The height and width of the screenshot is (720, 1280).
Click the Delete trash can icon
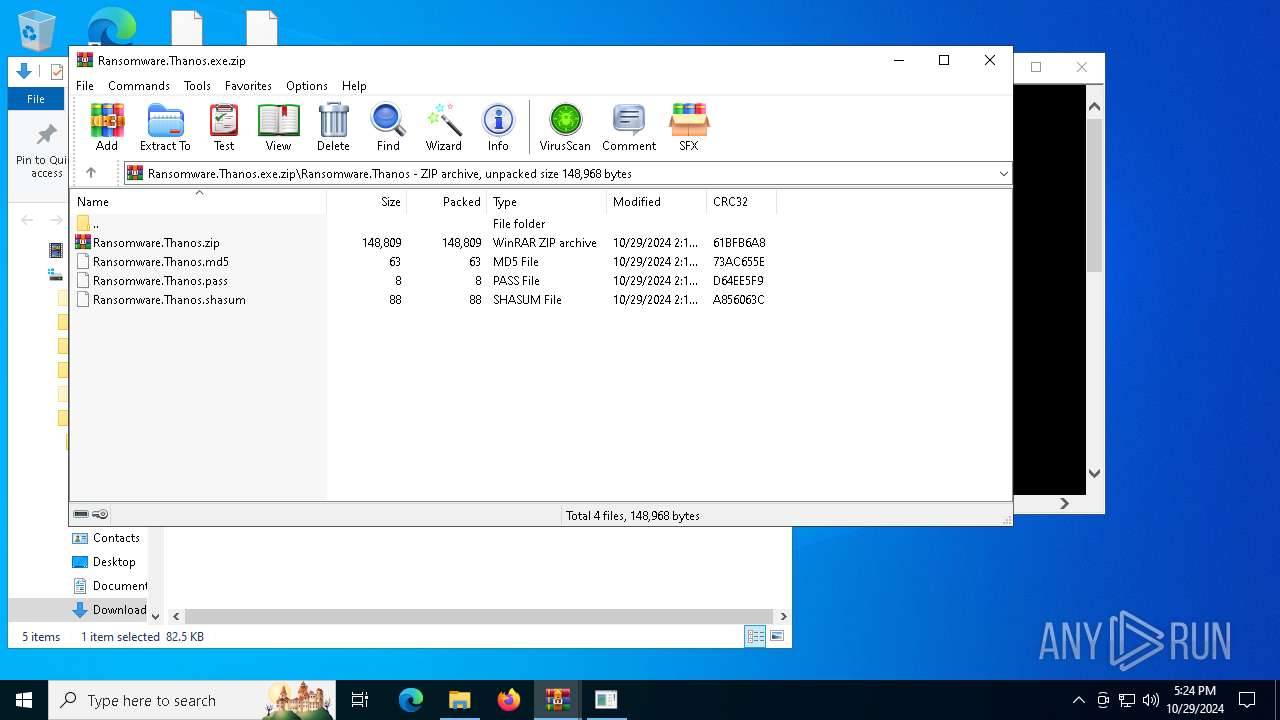tap(333, 127)
